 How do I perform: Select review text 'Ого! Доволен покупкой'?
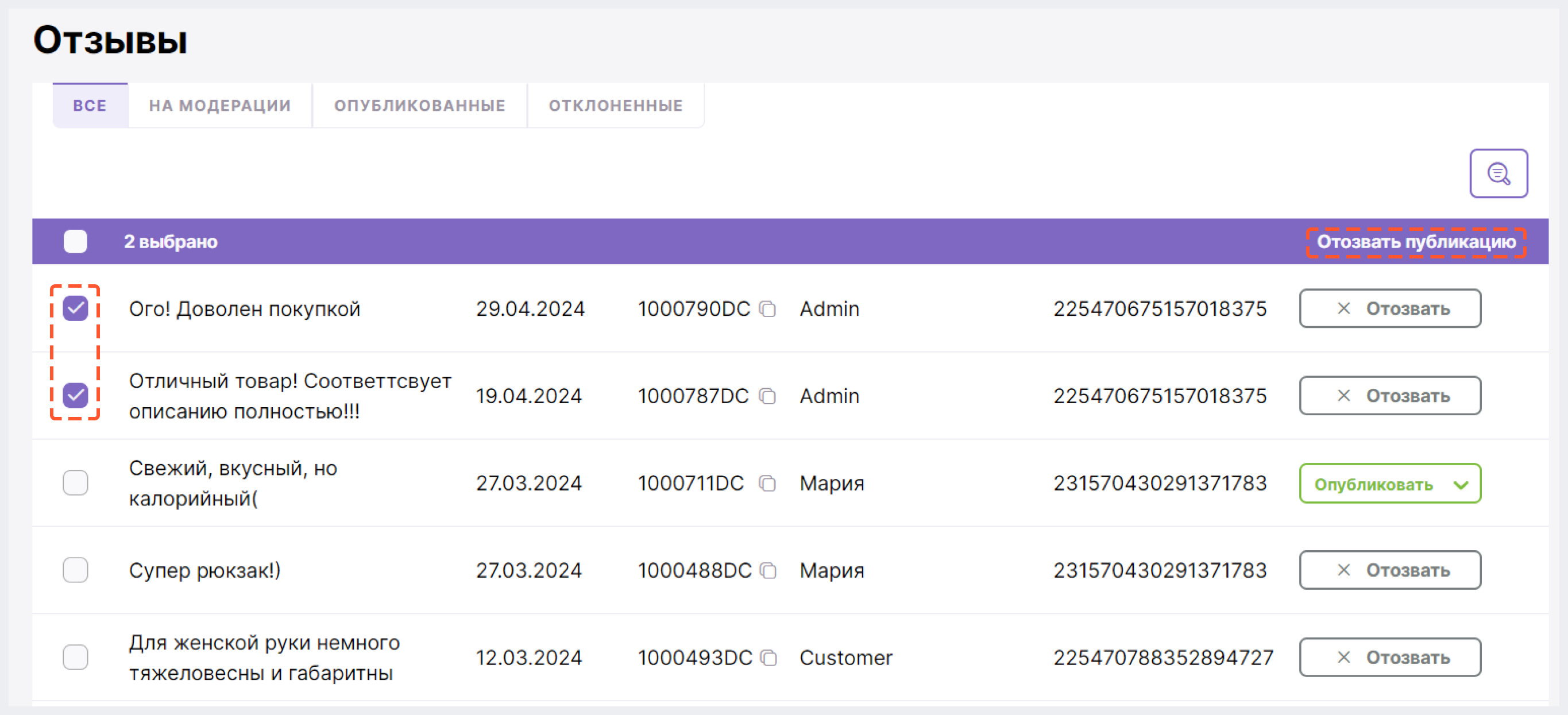(x=245, y=309)
